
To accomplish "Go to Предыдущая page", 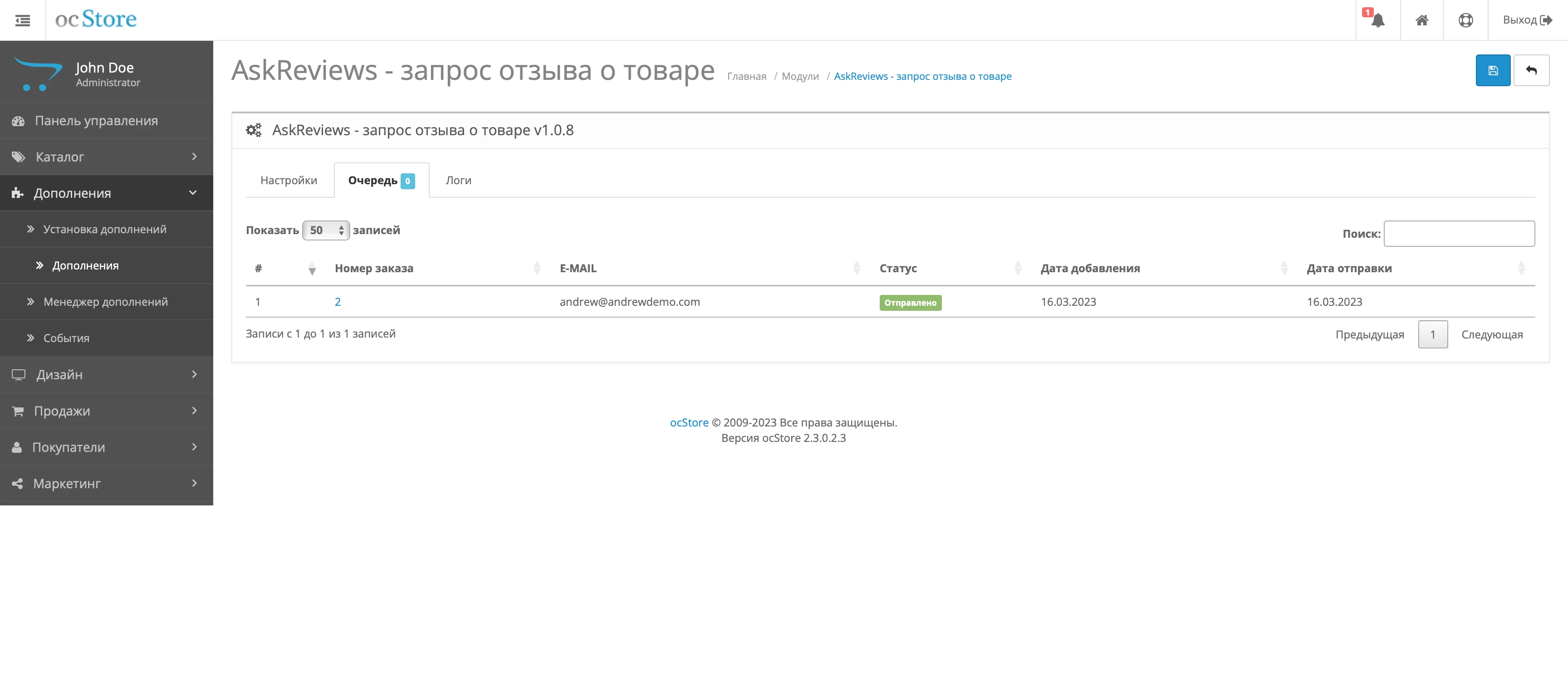I will pyautogui.click(x=1370, y=334).
